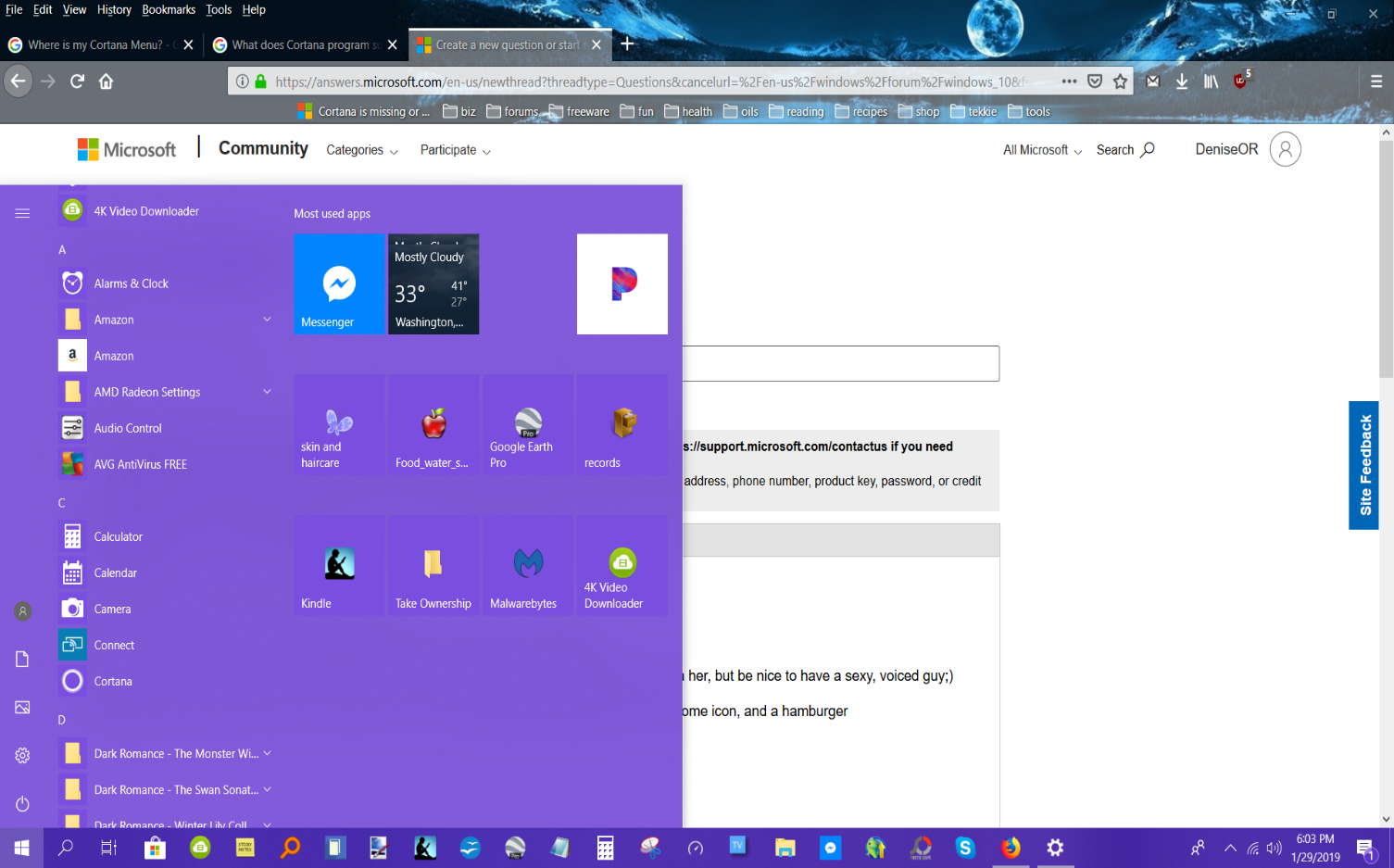Open Firefox Tools menu
This screenshot has width=1394, height=868.
[x=219, y=9]
